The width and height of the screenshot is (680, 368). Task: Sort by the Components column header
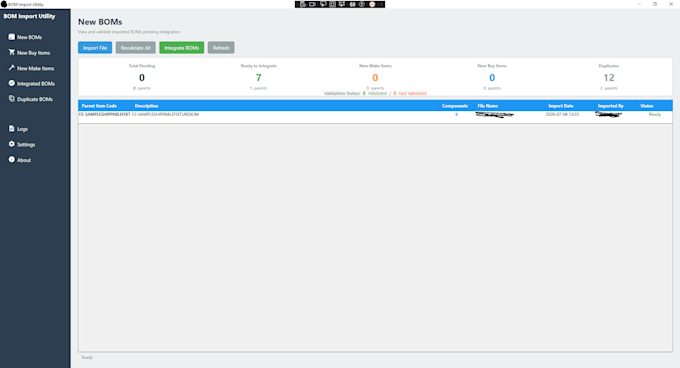[455, 106]
